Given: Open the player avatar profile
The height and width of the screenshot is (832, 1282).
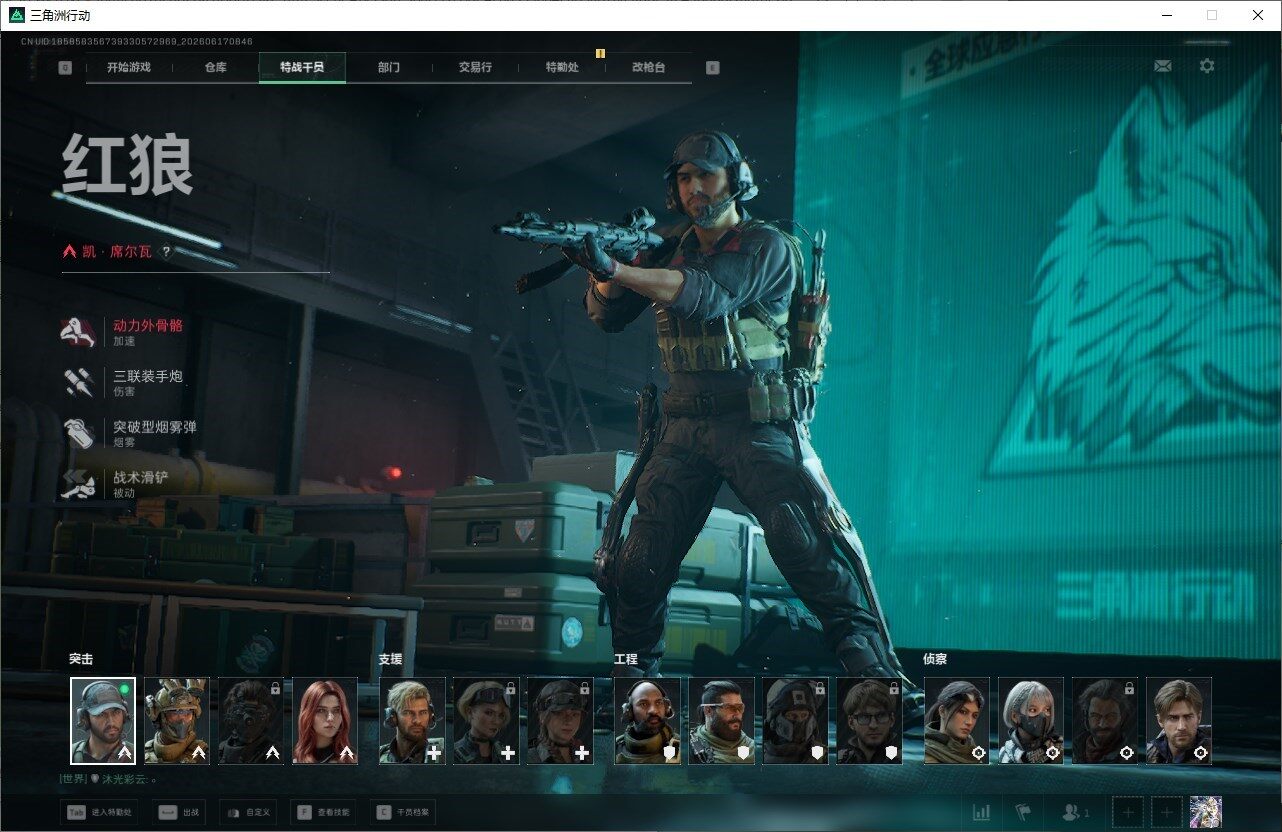Looking at the screenshot, I should point(1206,812).
